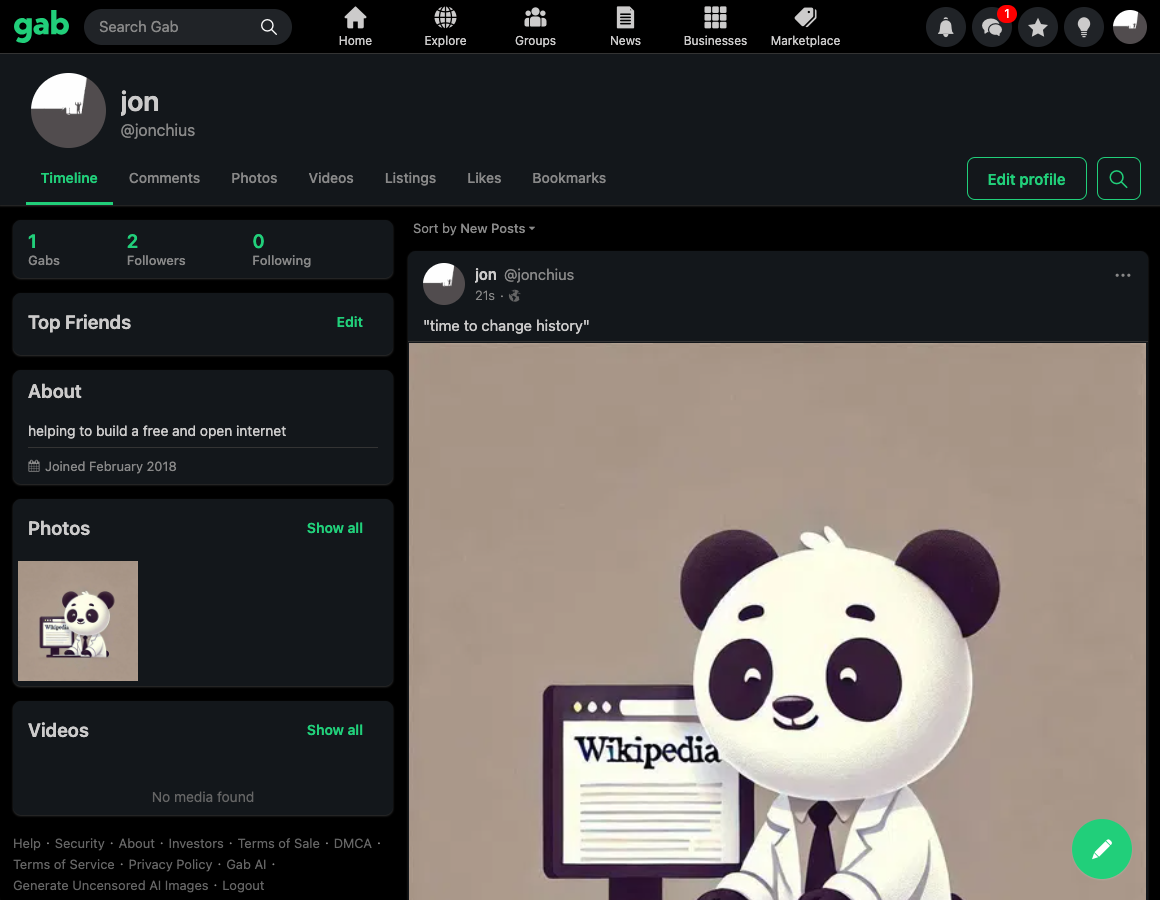Viewport: 1160px width, 900px height.
Task: Open notifications bell
Action: point(945,27)
